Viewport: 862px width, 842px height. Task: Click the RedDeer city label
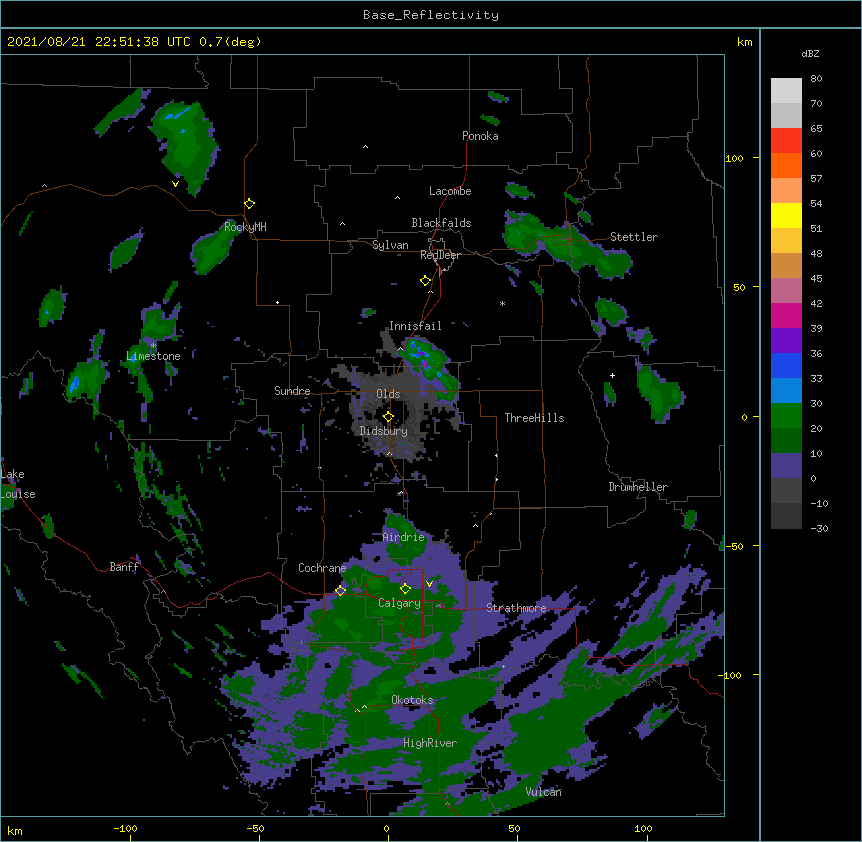click(440, 255)
